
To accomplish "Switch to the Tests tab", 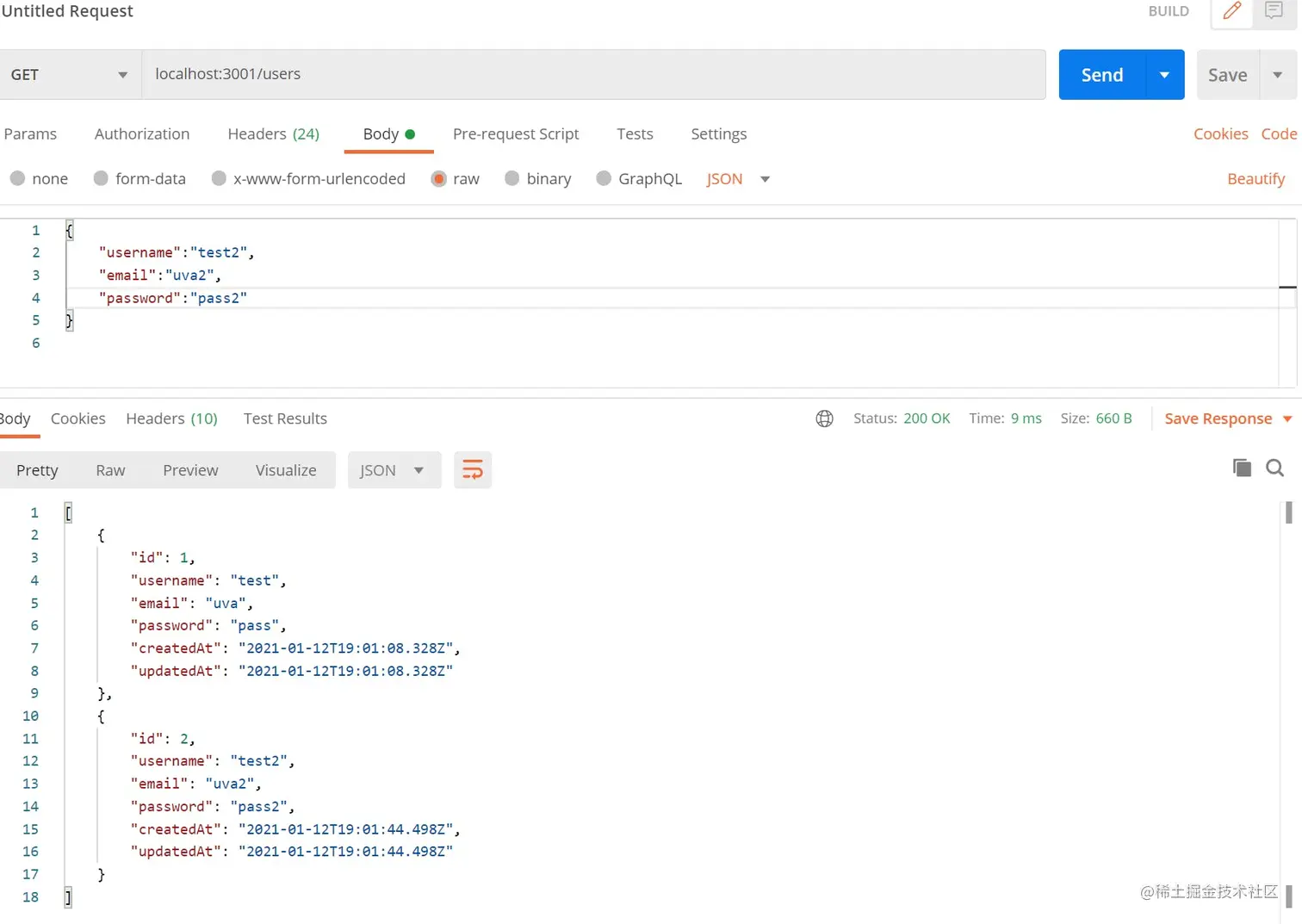I will (635, 134).
